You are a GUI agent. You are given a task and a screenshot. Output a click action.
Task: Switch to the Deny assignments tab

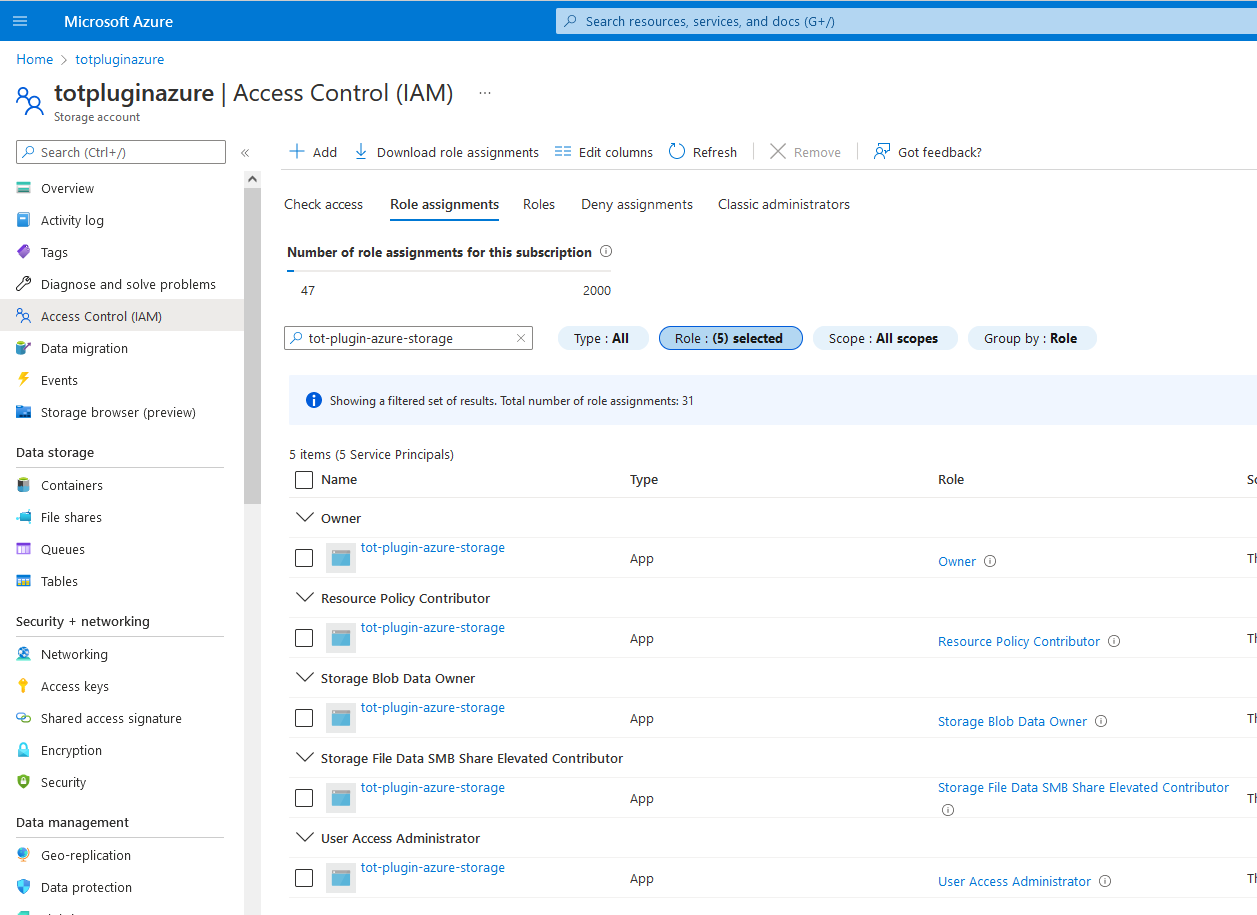coord(637,204)
